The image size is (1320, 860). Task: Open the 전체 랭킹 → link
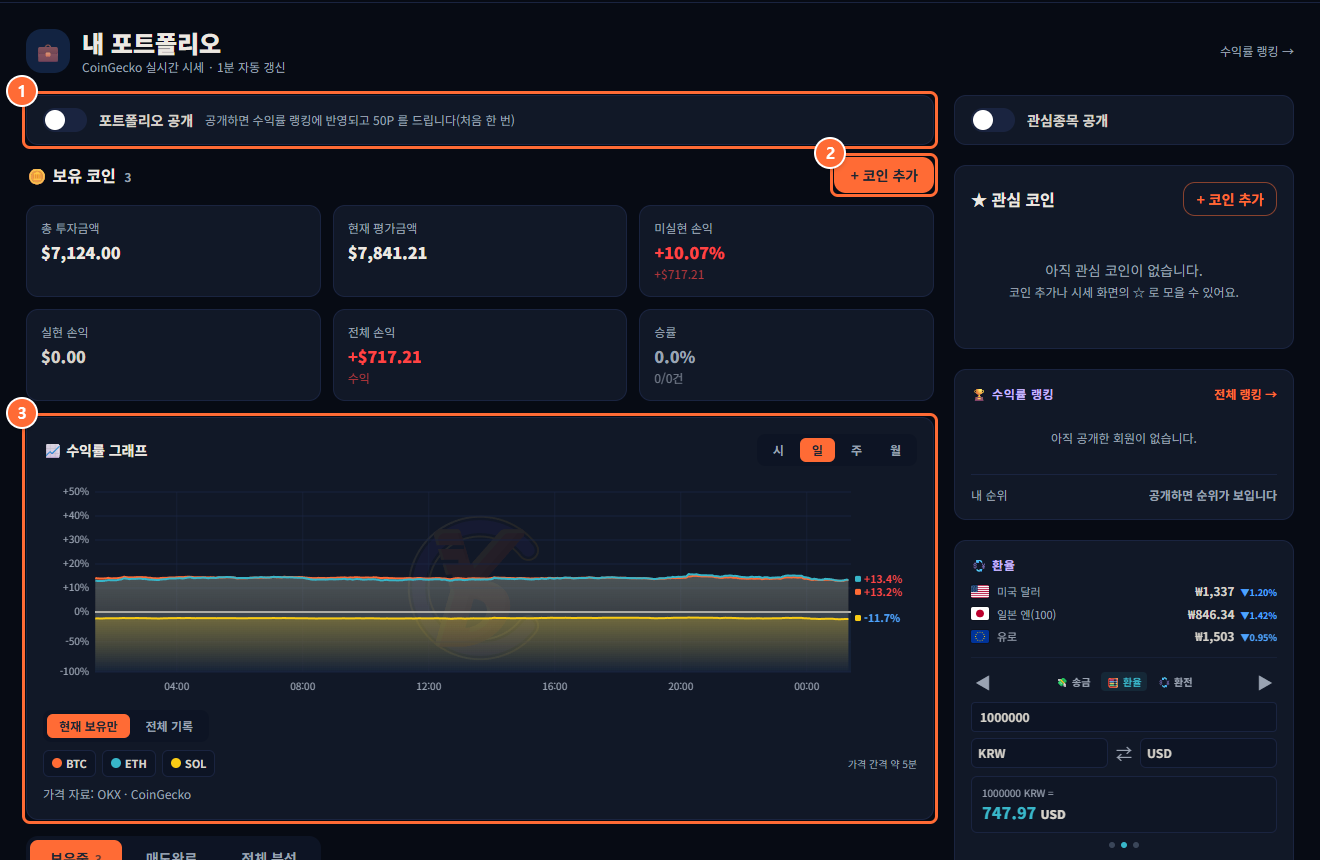(1245, 394)
